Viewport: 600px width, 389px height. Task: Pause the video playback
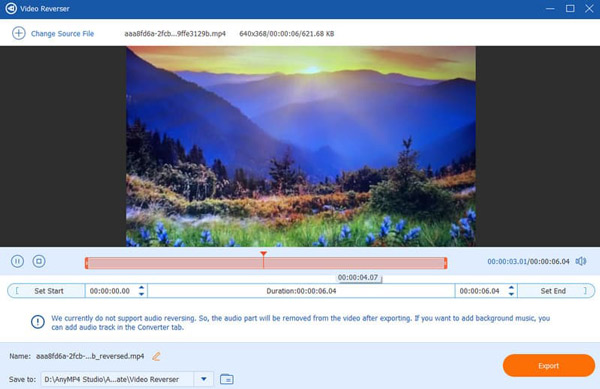click(17, 261)
